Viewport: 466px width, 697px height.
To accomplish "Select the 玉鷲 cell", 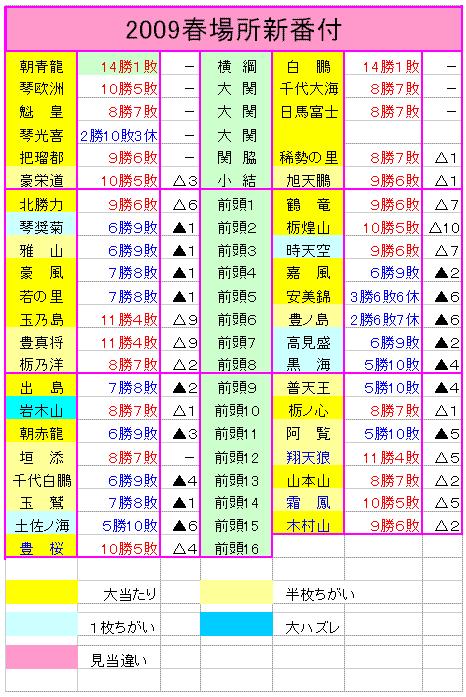I will click(41, 501).
